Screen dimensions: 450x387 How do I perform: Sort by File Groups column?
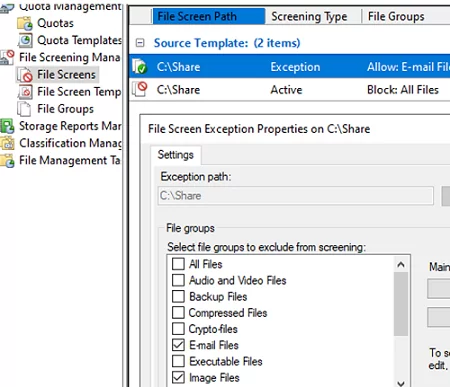pos(406,16)
